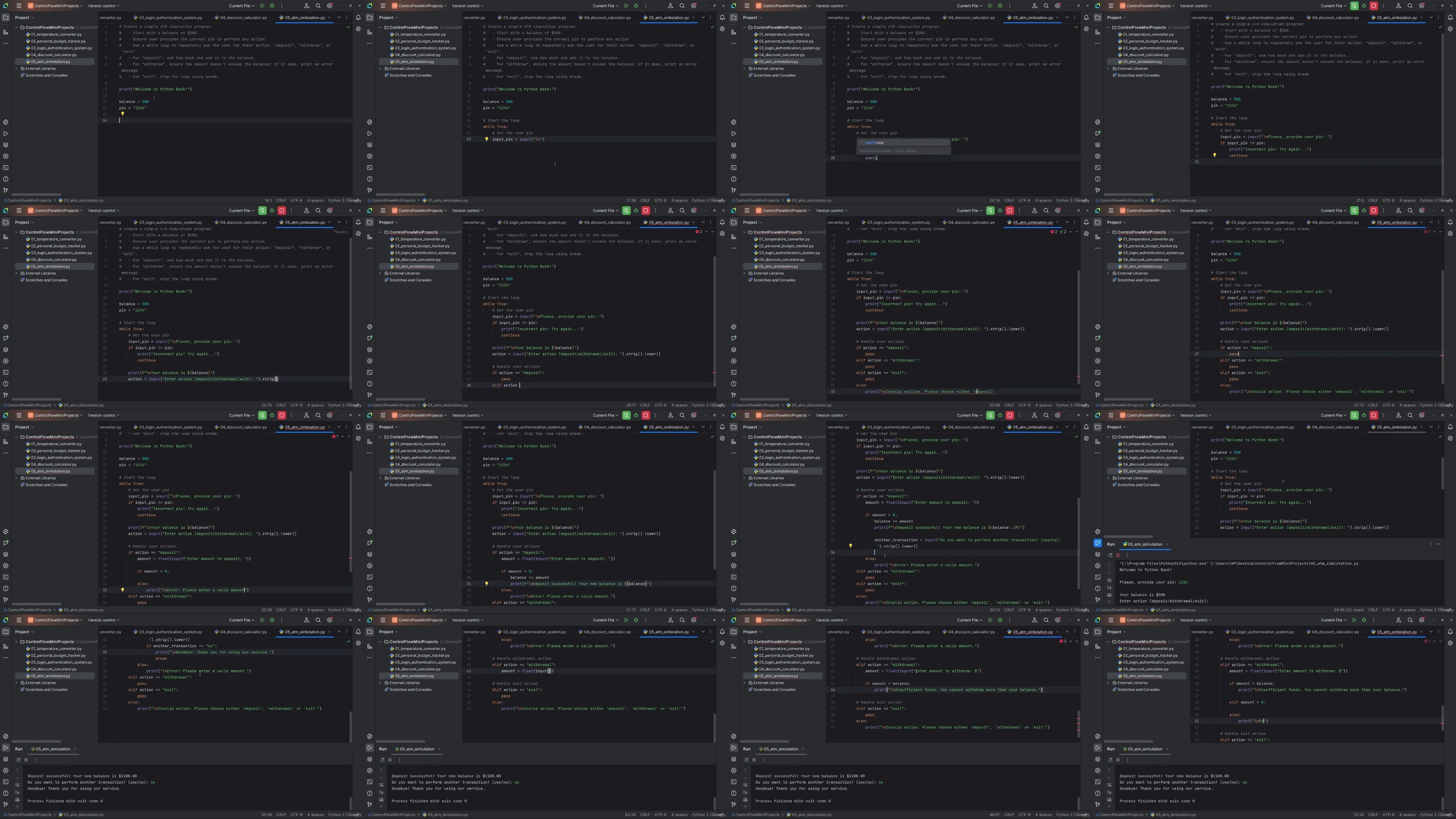Click caret position 34:13 in status bar

pos(995,610)
